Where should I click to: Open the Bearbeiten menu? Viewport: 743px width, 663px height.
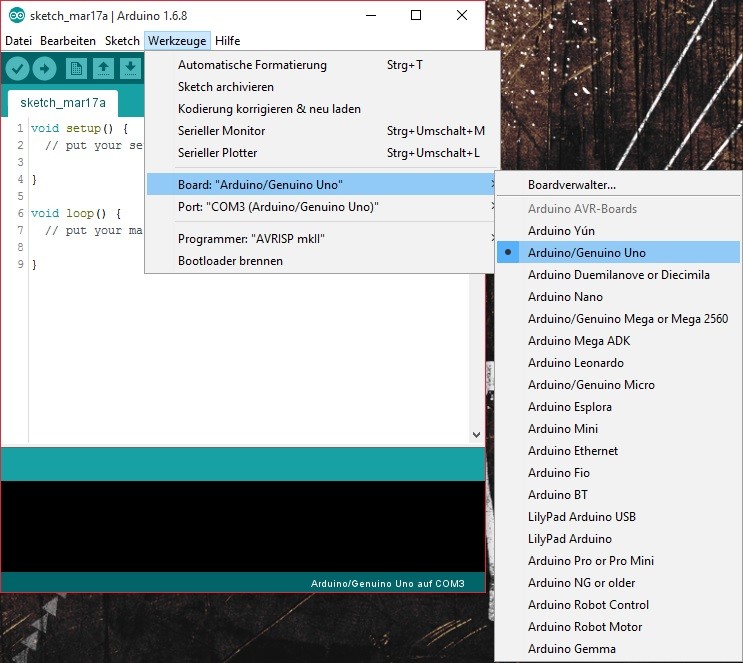pyautogui.click(x=68, y=41)
